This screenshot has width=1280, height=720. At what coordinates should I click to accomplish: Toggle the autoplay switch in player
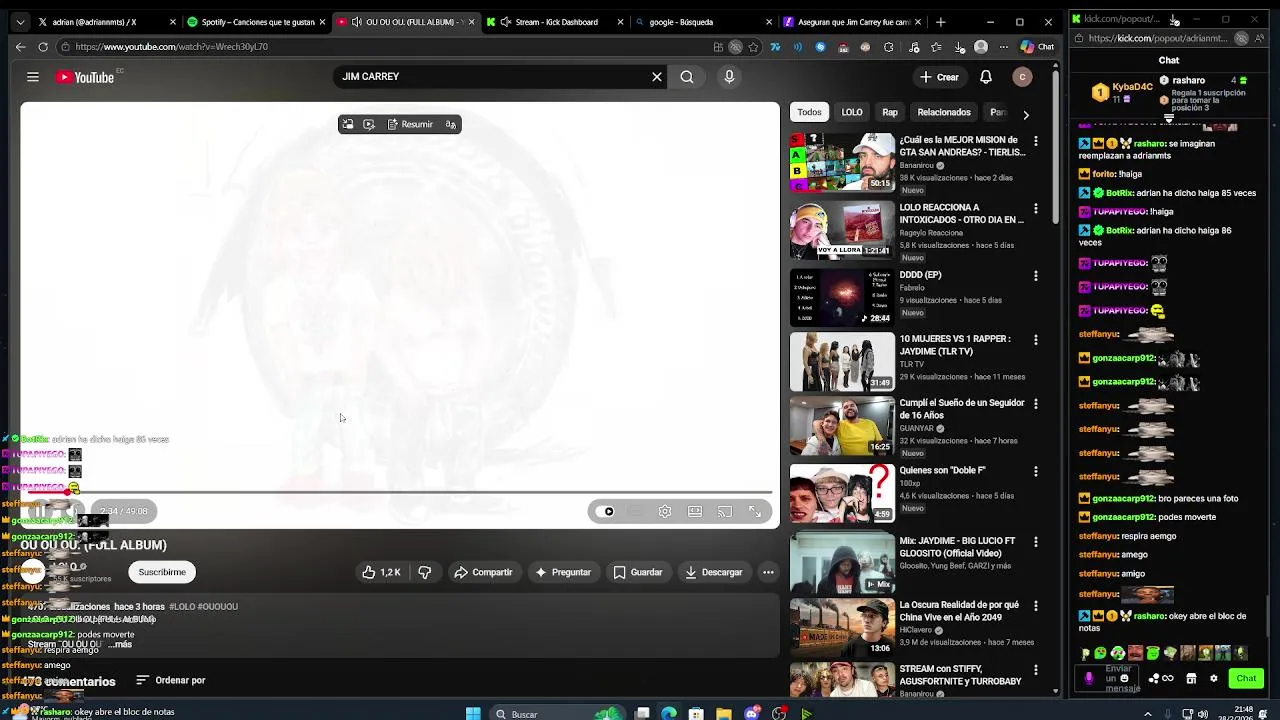coord(607,511)
